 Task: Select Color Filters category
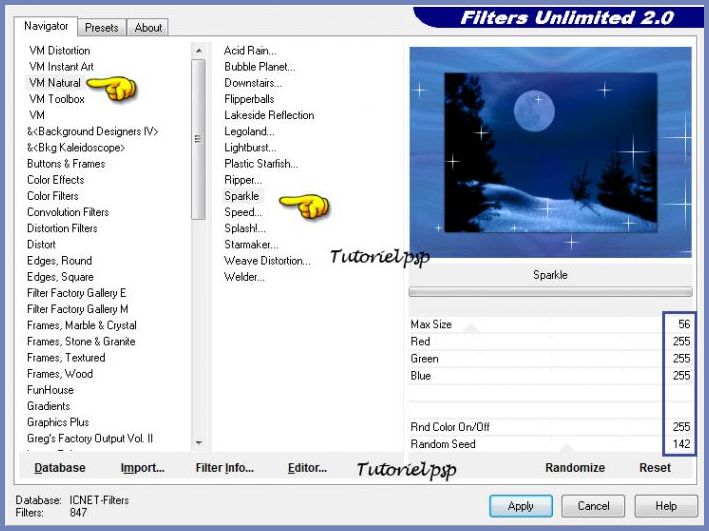click(53, 196)
